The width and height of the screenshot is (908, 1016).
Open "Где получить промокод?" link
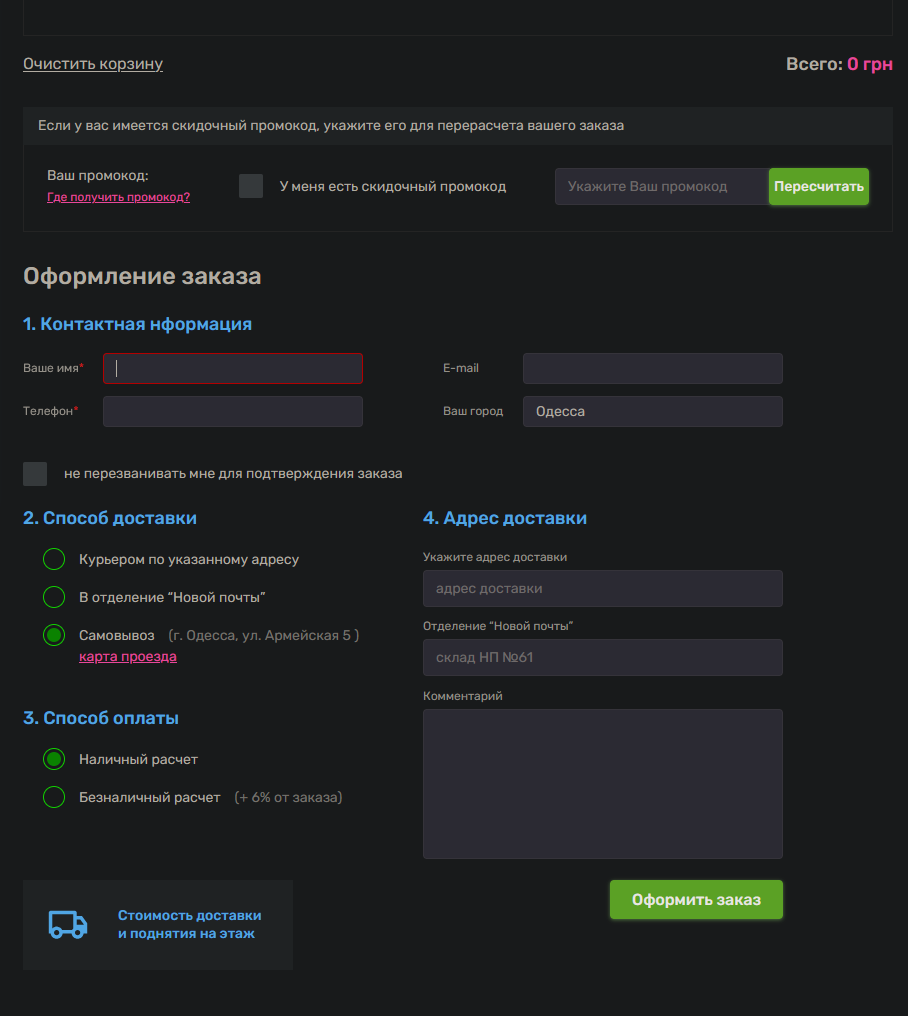point(118,197)
